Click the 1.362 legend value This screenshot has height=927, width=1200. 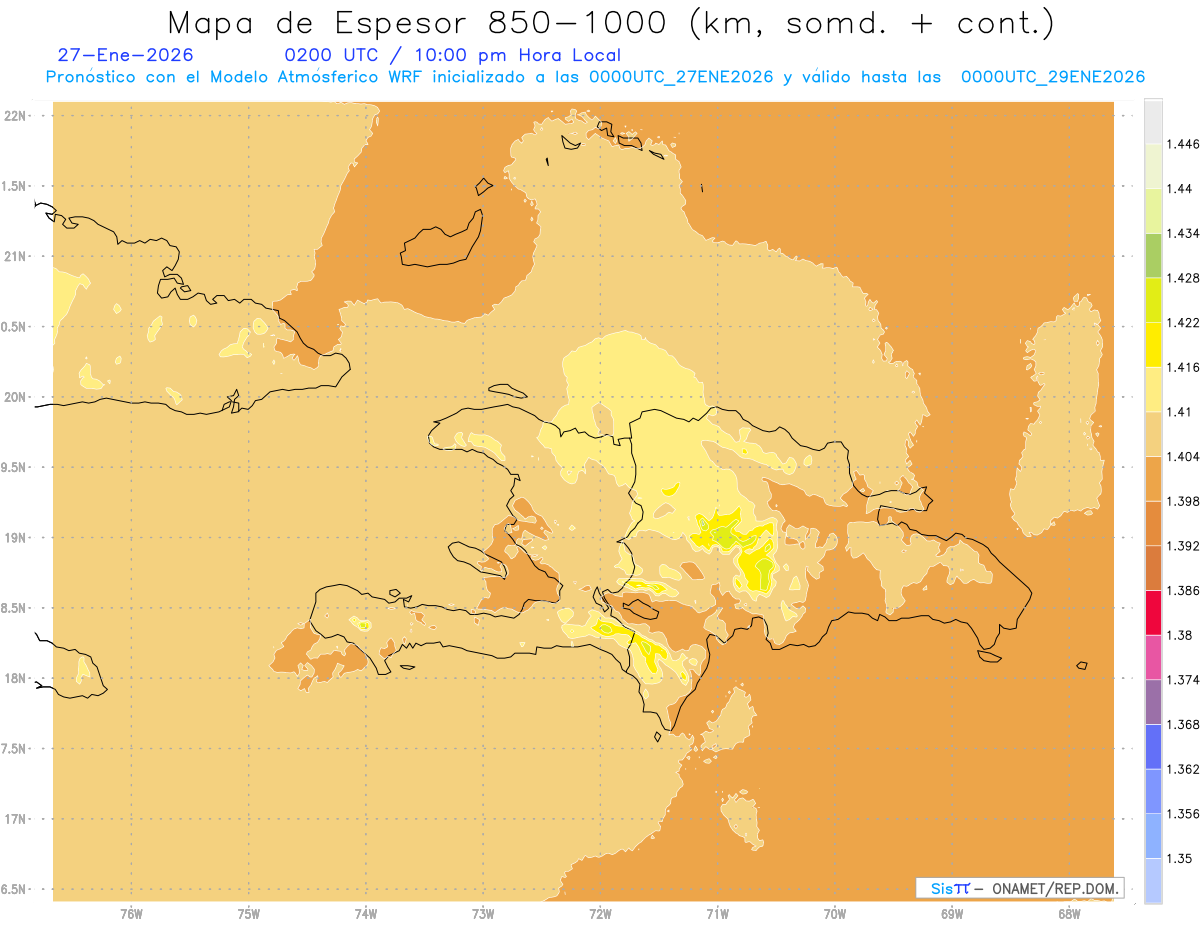pyautogui.click(x=1184, y=769)
